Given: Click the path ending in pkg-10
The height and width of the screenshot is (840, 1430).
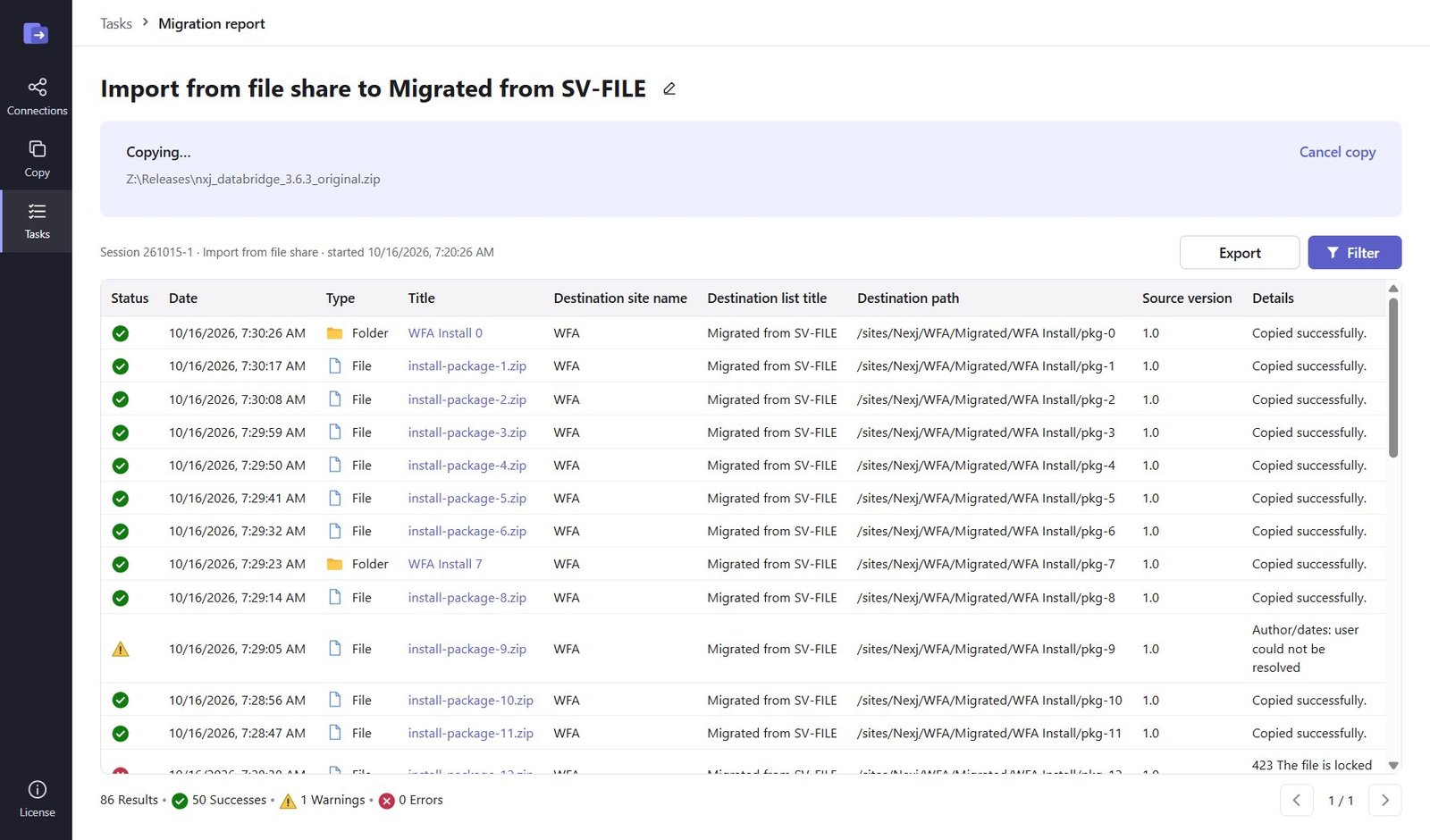Looking at the screenshot, I should [x=989, y=701].
